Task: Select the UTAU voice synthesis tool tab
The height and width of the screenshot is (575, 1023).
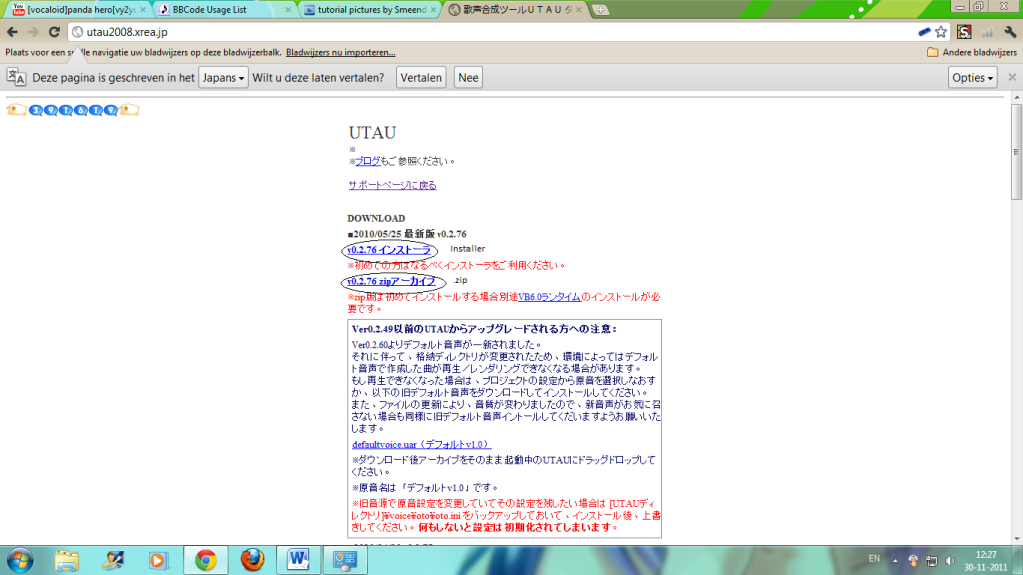Action: (x=515, y=10)
